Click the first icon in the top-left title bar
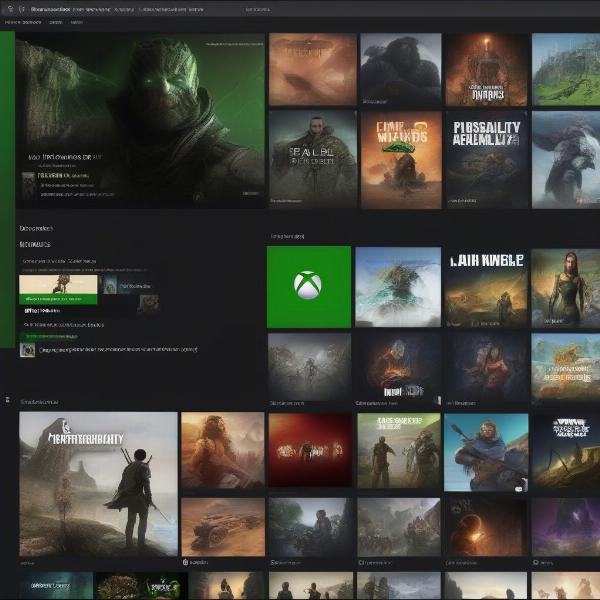Viewport: 600px width, 600px height. [x=11, y=9]
